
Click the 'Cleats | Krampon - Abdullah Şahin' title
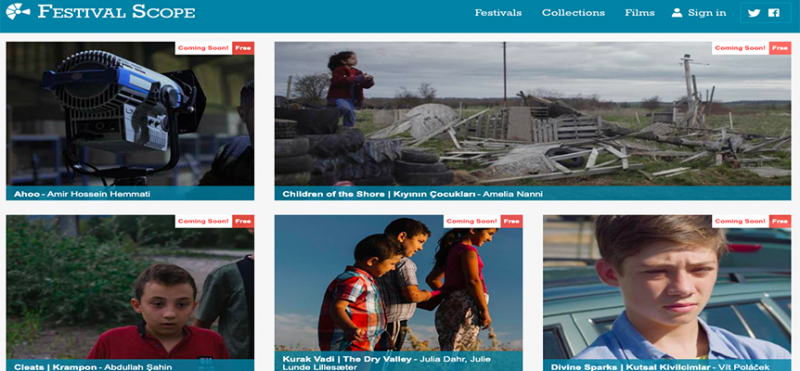(93, 367)
